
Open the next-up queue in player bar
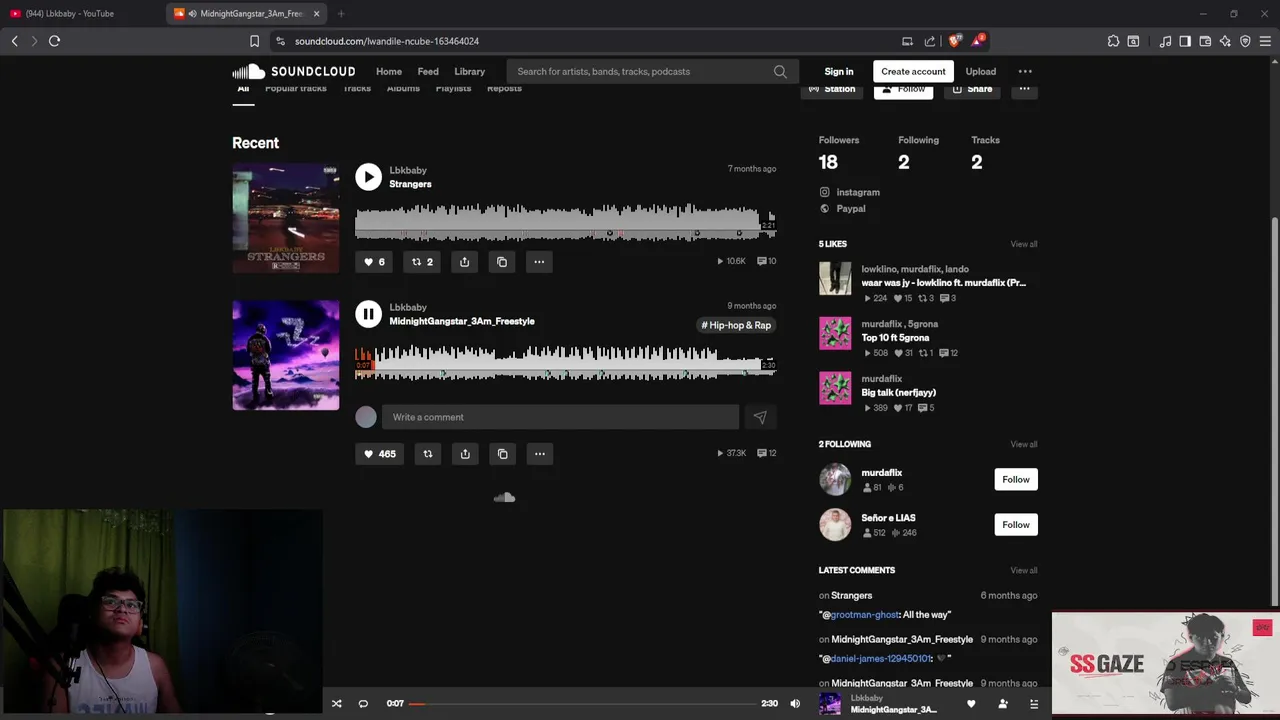click(x=1034, y=704)
